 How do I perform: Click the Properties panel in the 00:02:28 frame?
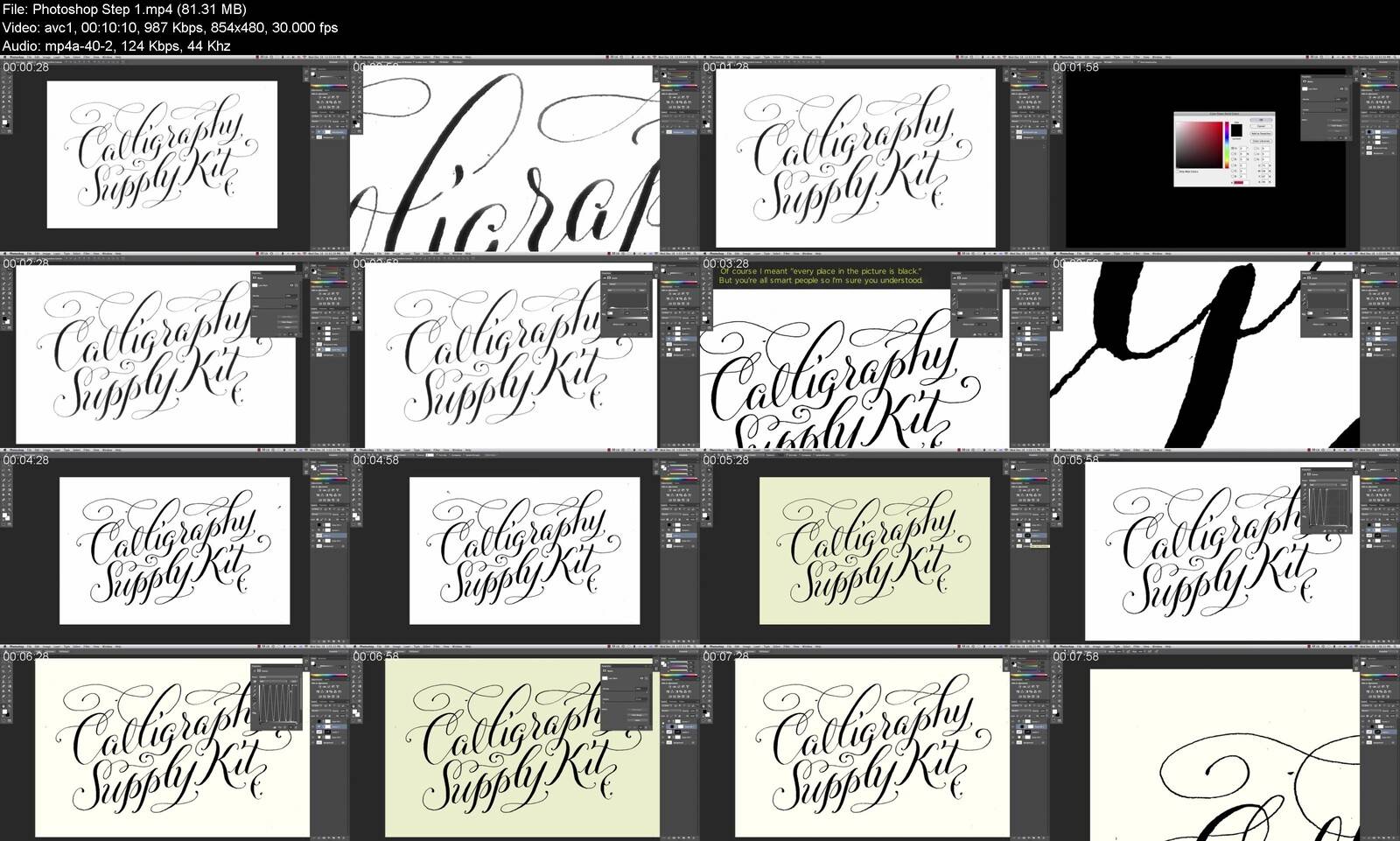click(x=276, y=304)
